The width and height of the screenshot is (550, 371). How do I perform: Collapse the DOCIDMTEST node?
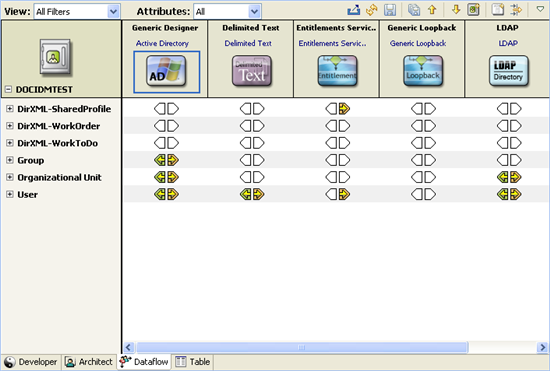(x=8, y=90)
